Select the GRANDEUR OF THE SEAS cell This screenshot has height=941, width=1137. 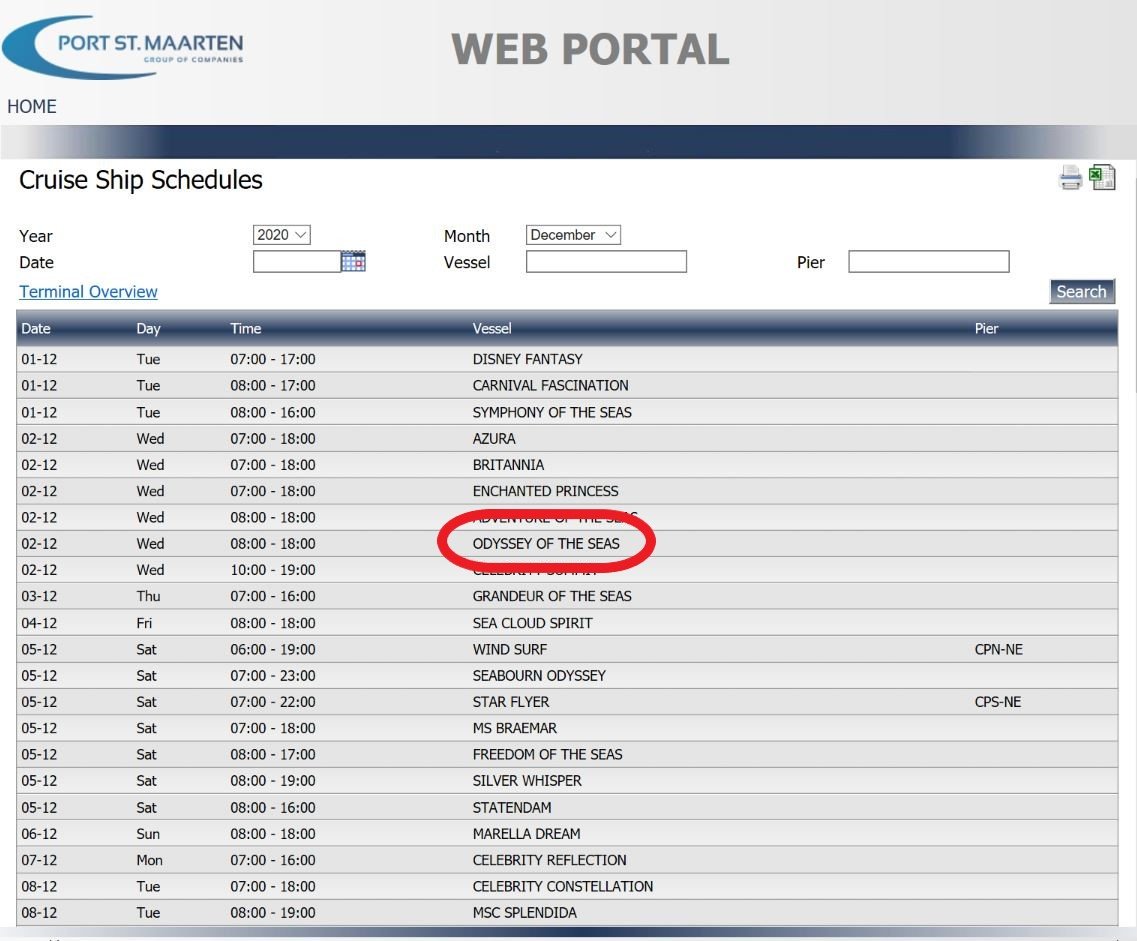click(552, 596)
